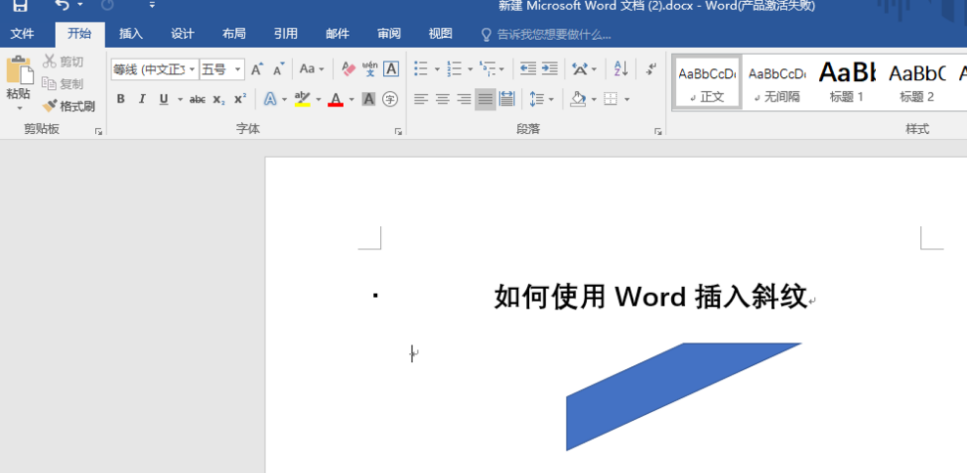This screenshot has width=967, height=473.
Task: Toggle justify alignment
Action: pos(485,99)
